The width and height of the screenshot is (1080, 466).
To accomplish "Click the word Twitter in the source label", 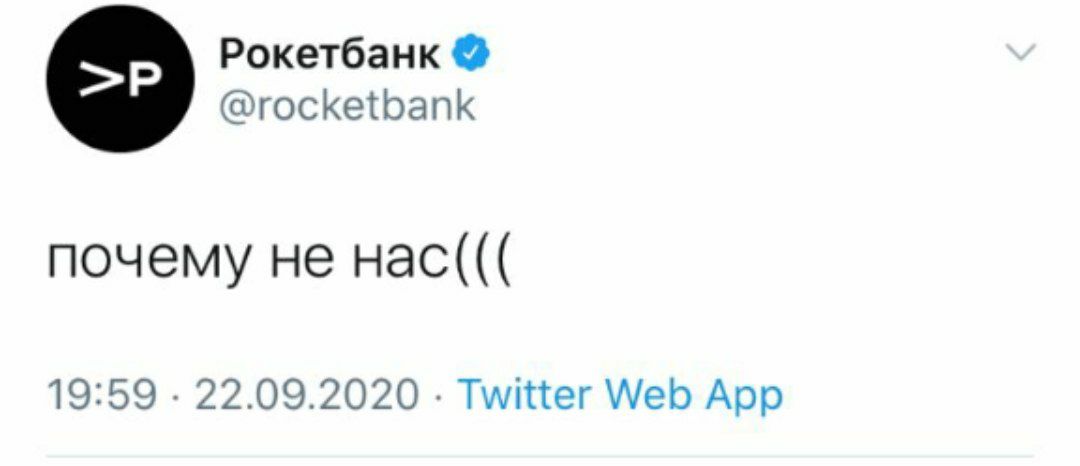I will [x=525, y=395].
